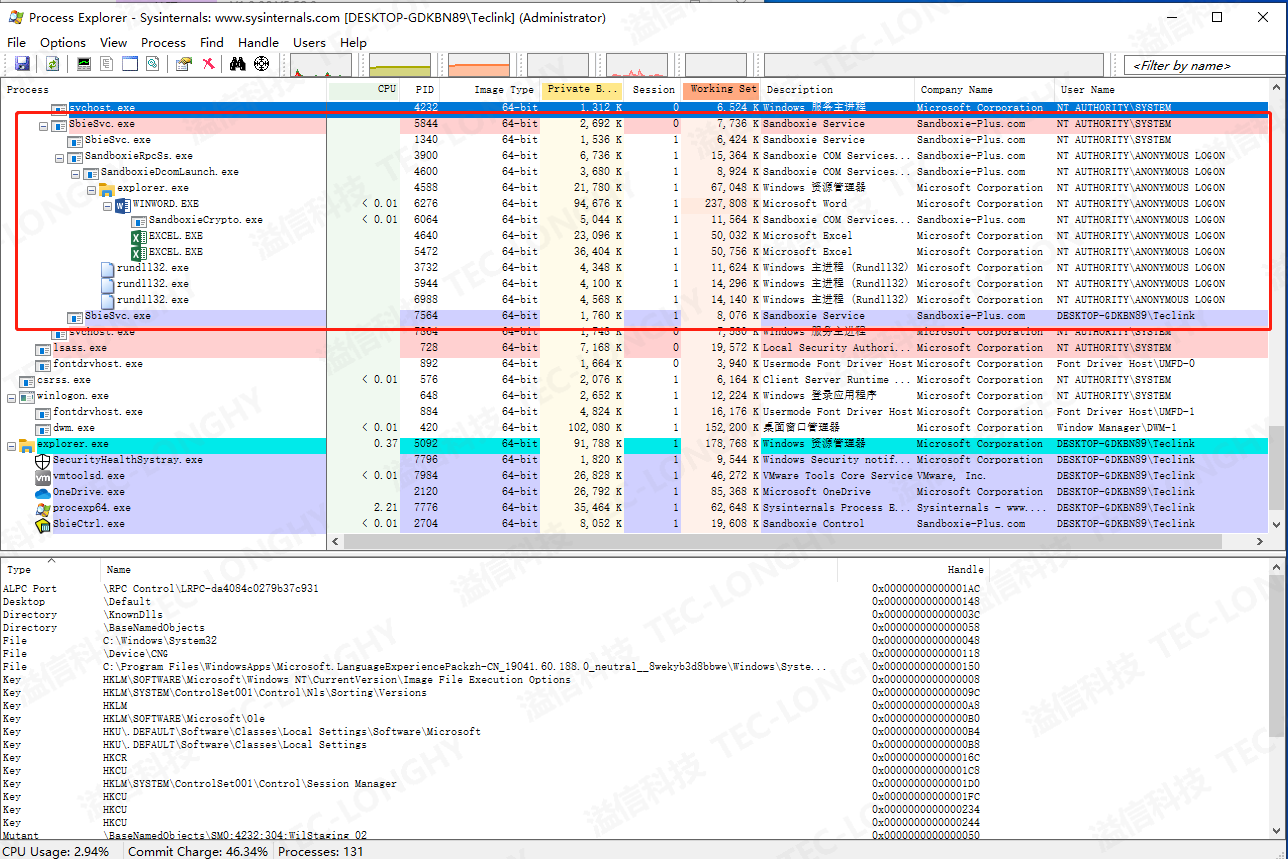Click the Process Explorer title bar icon
The height and width of the screenshot is (859, 1288).
[16, 17]
